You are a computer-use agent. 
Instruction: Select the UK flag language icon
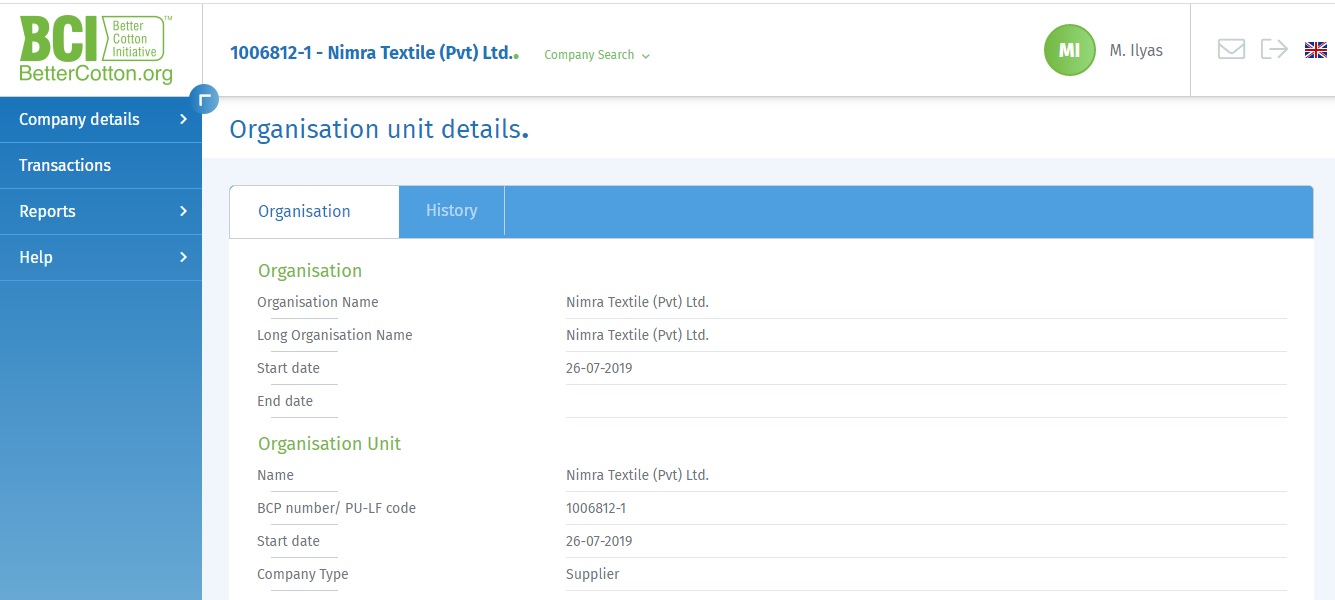coord(1316,50)
